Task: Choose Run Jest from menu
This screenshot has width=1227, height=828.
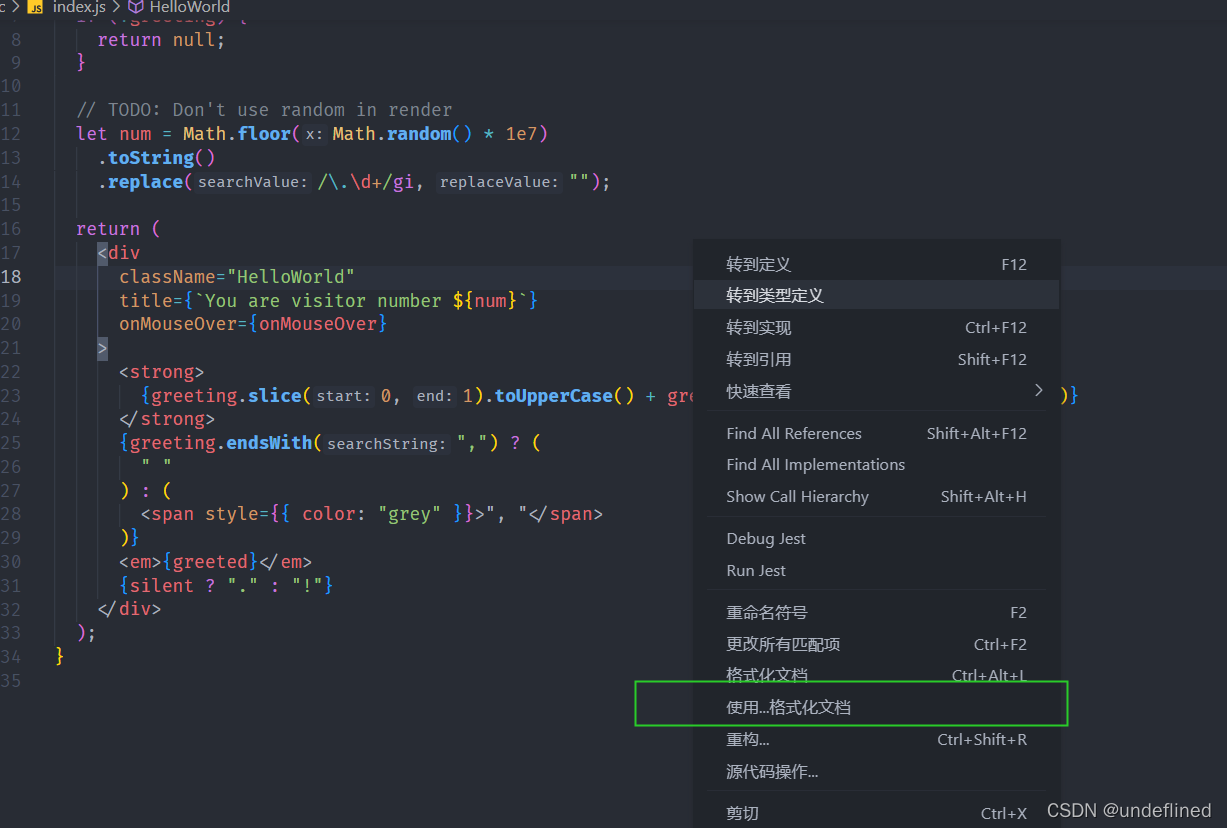Action: click(876, 570)
